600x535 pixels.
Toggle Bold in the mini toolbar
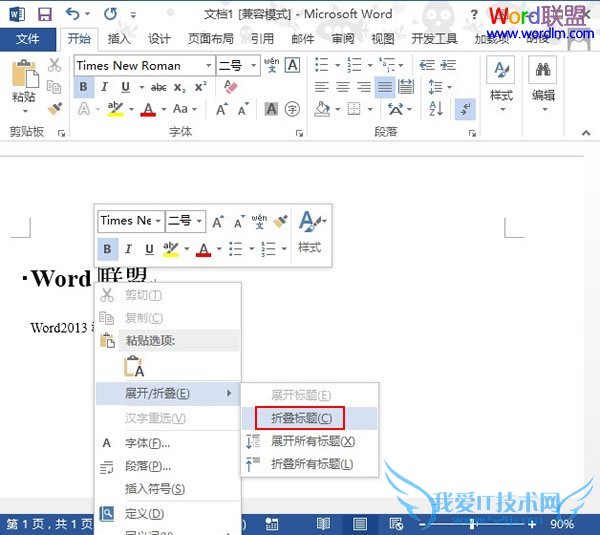[x=108, y=249]
